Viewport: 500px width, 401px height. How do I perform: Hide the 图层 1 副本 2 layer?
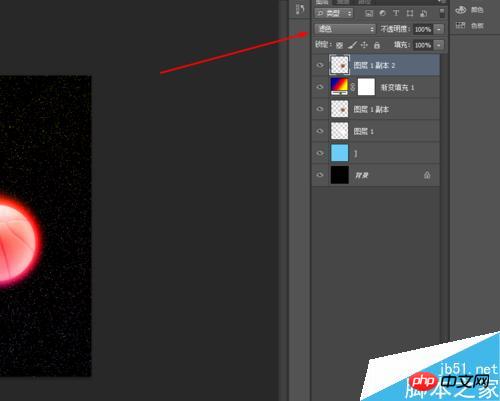(x=320, y=65)
